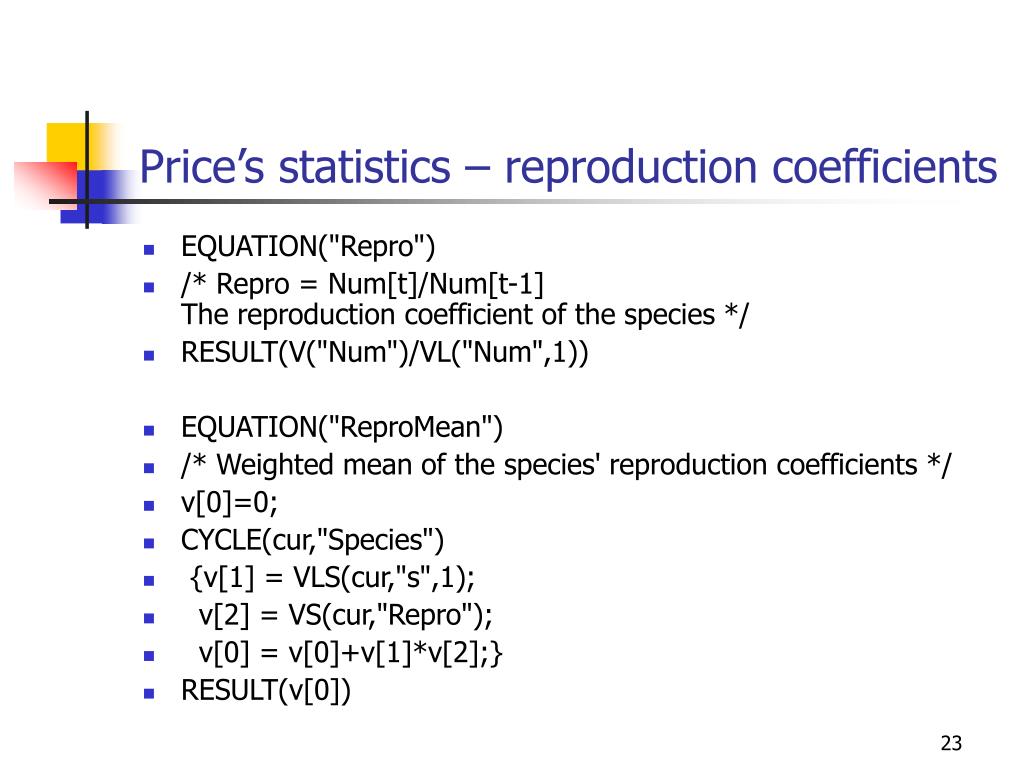Click the blue square in the logo
The height and width of the screenshot is (768, 1024).
[x=97, y=197]
